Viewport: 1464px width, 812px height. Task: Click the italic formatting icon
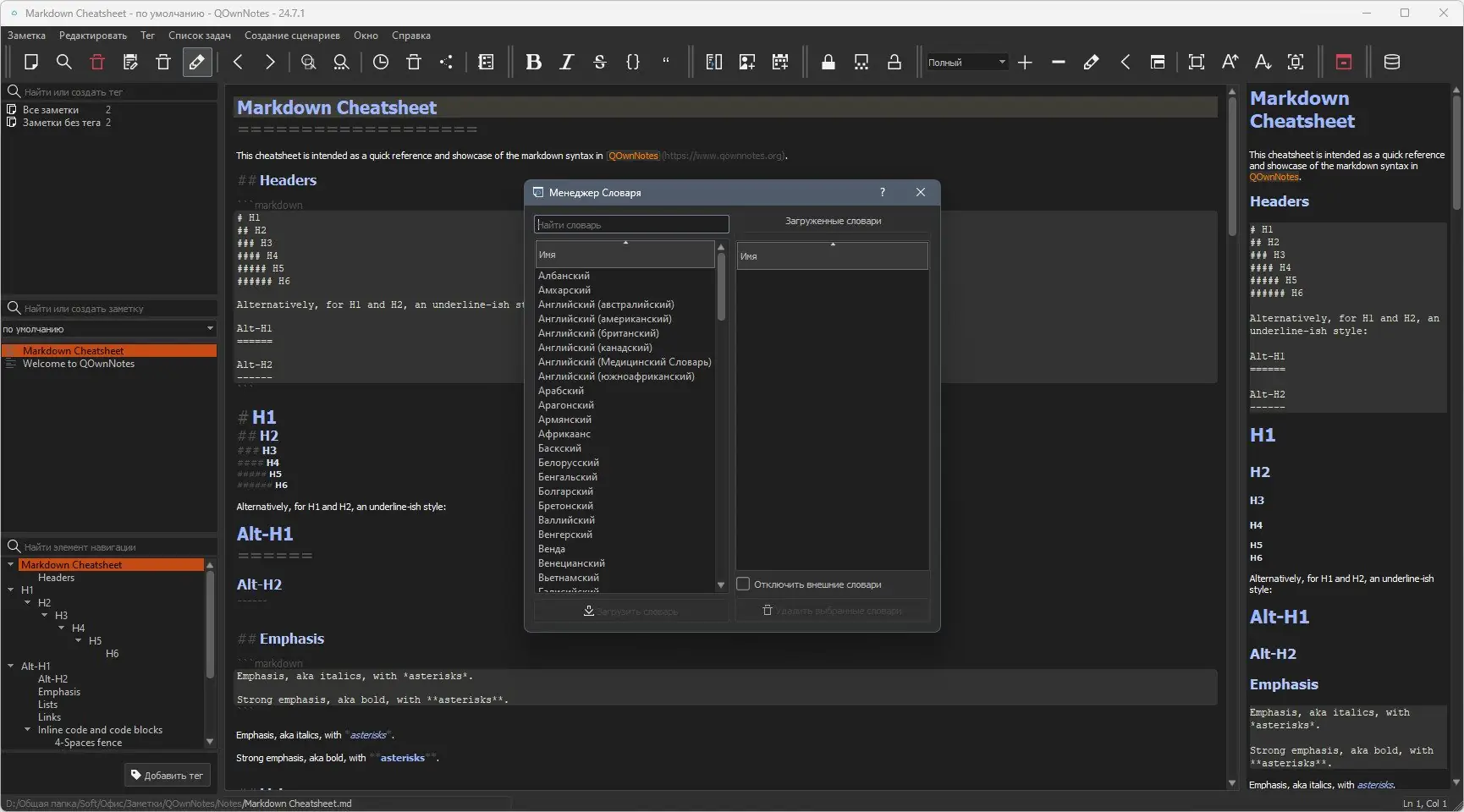[566, 62]
